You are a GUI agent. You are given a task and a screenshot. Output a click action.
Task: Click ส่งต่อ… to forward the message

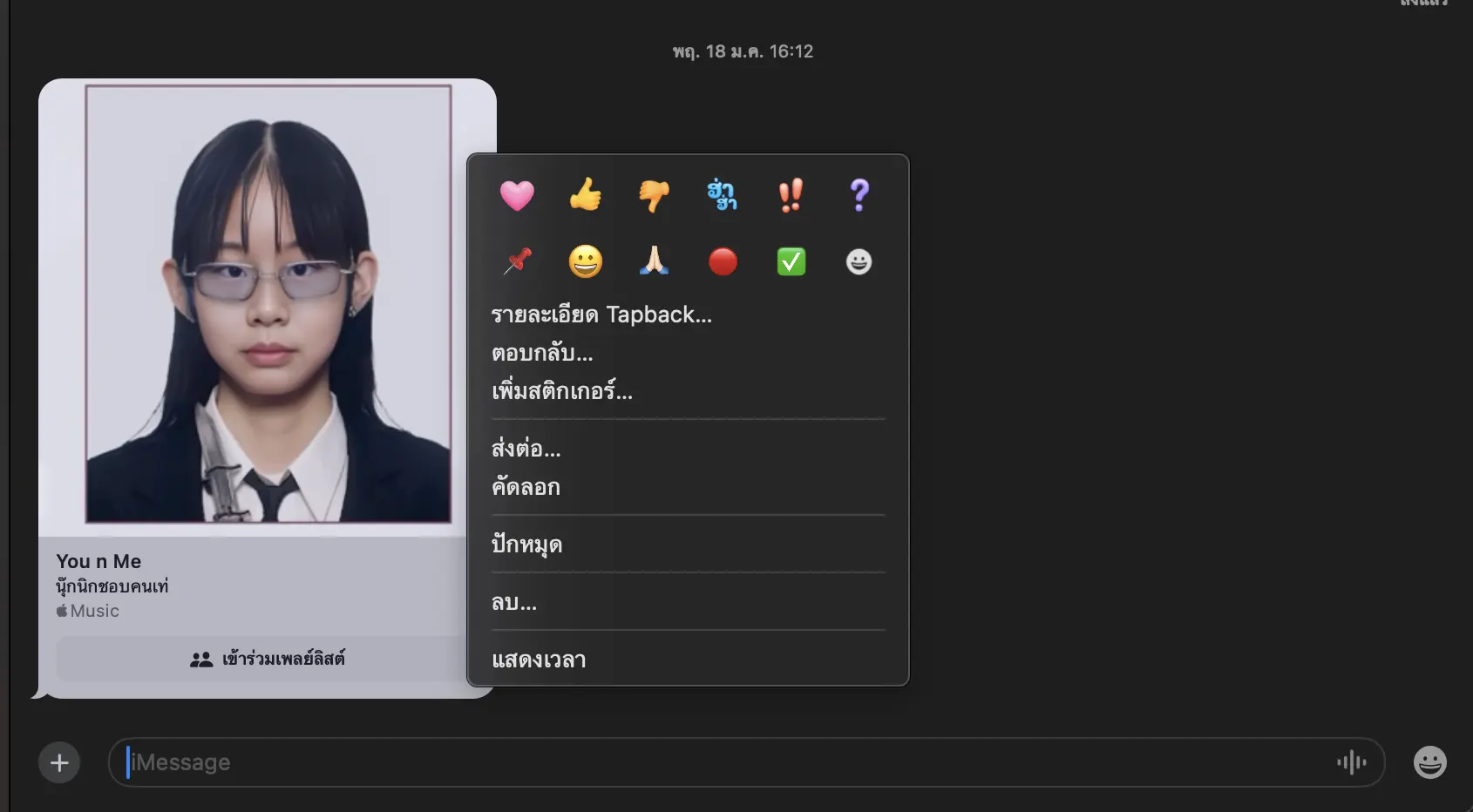tap(526, 449)
